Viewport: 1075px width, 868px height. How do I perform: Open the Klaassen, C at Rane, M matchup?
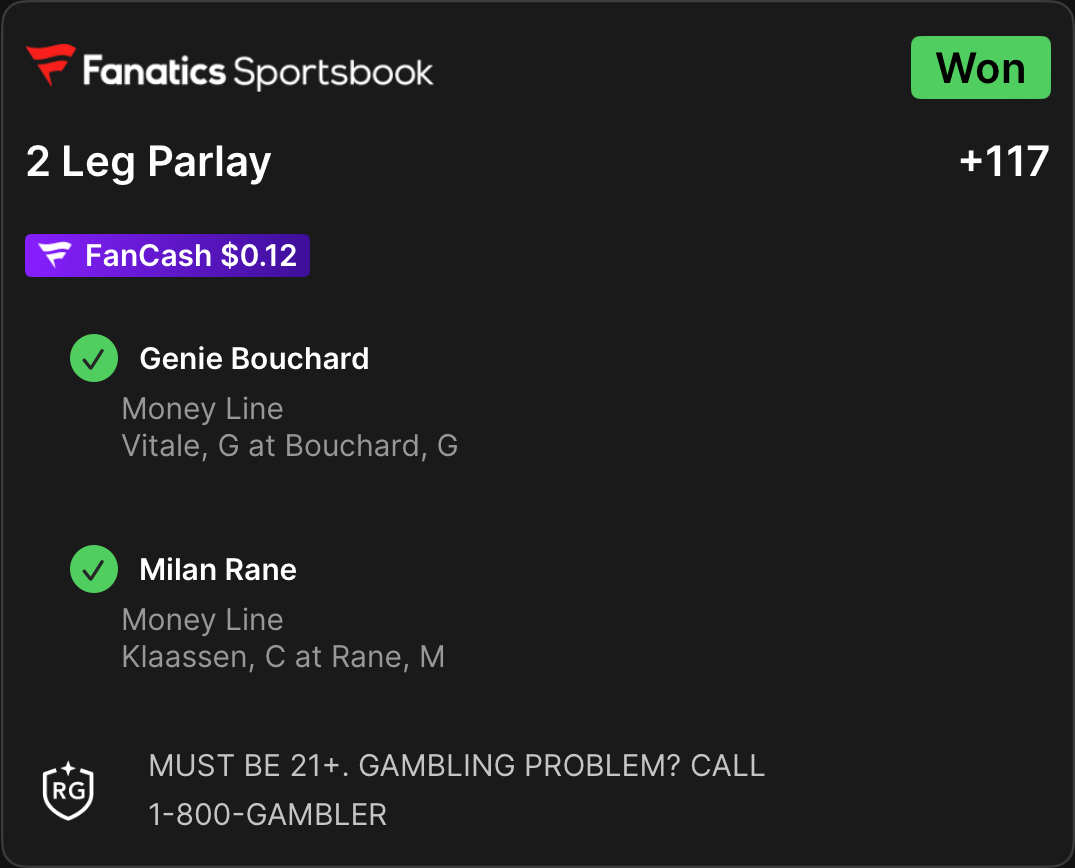(283, 657)
